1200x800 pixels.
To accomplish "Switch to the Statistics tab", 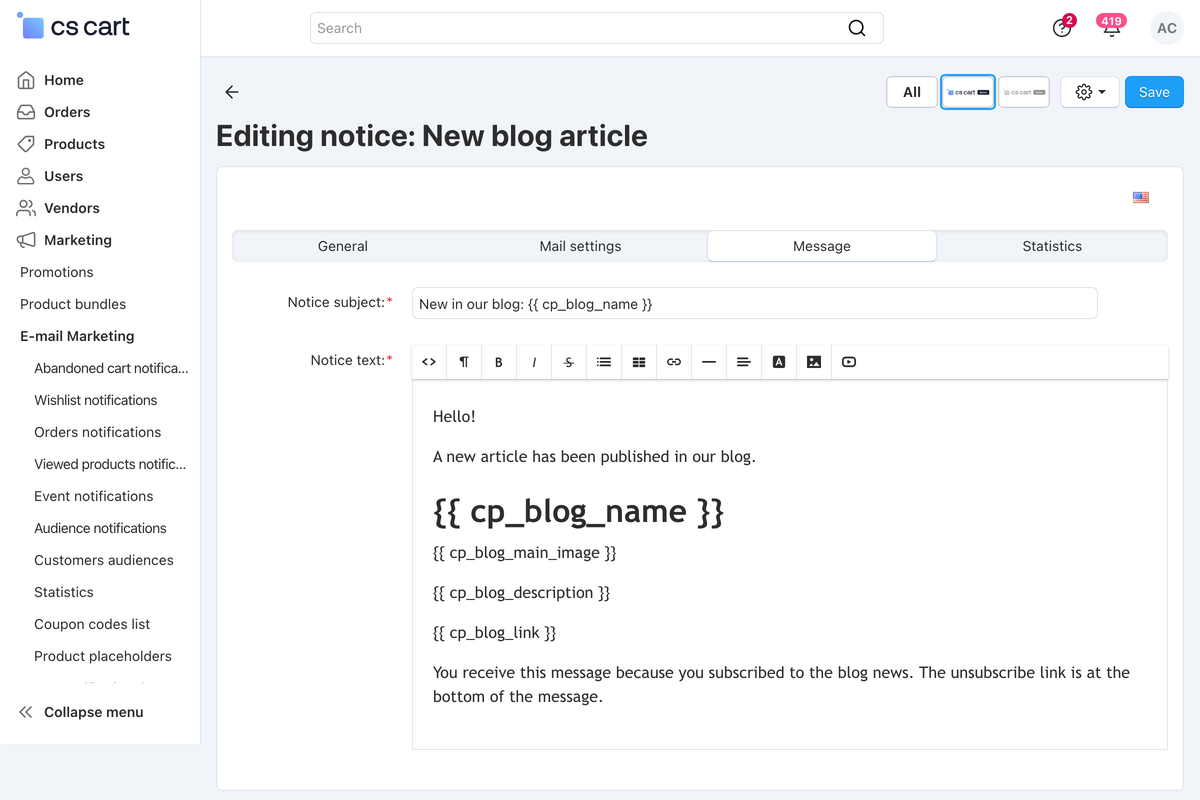I will [x=1052, y=246].
